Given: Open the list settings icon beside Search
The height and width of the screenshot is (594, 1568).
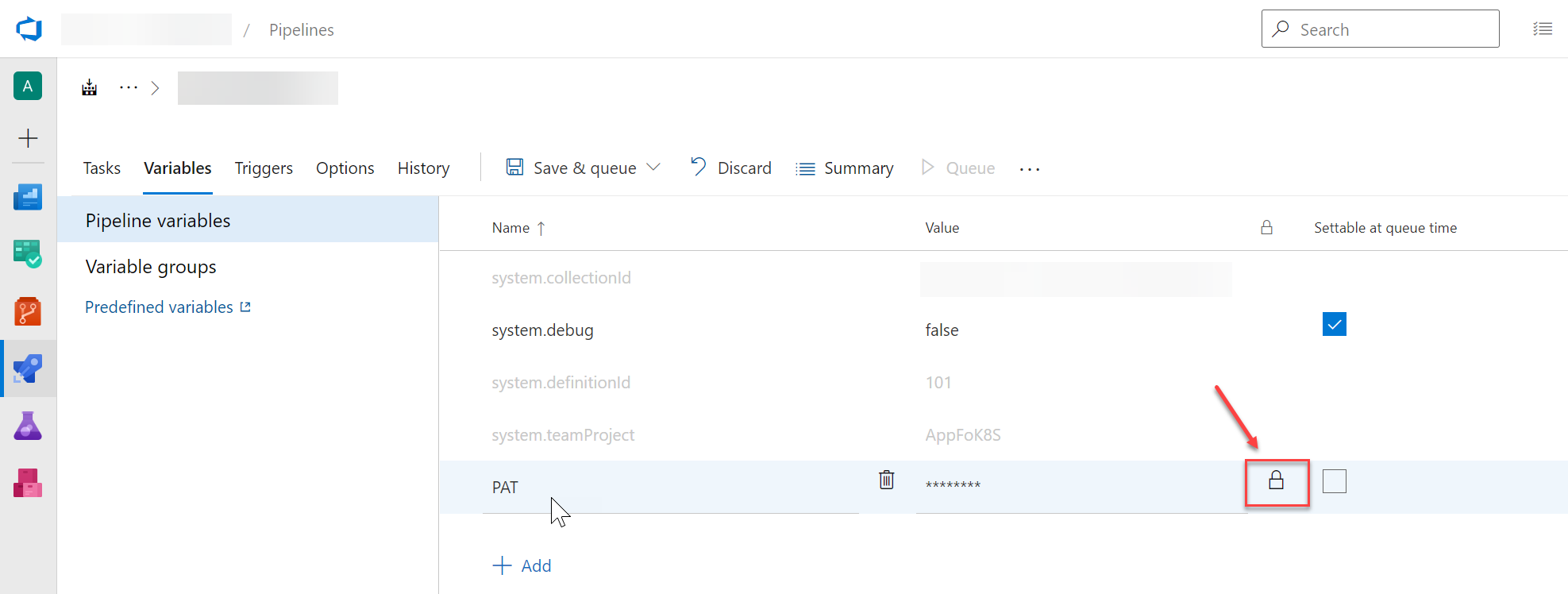Looking at the screenshot, I should (1543, 29).
